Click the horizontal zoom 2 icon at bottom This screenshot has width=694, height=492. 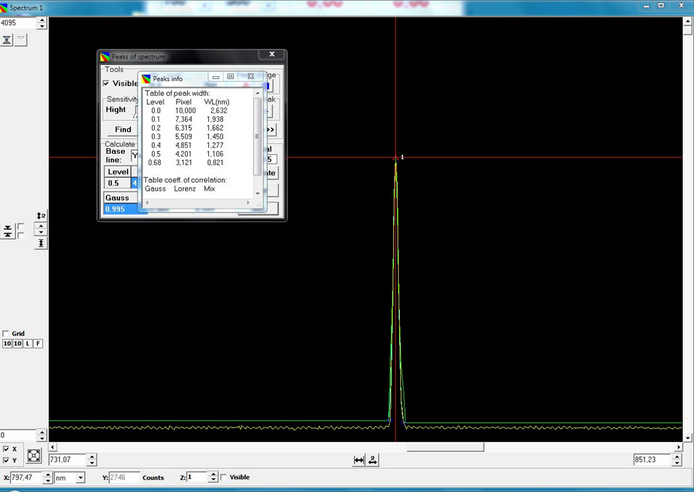pyautogui.click(x=372, y=460)
